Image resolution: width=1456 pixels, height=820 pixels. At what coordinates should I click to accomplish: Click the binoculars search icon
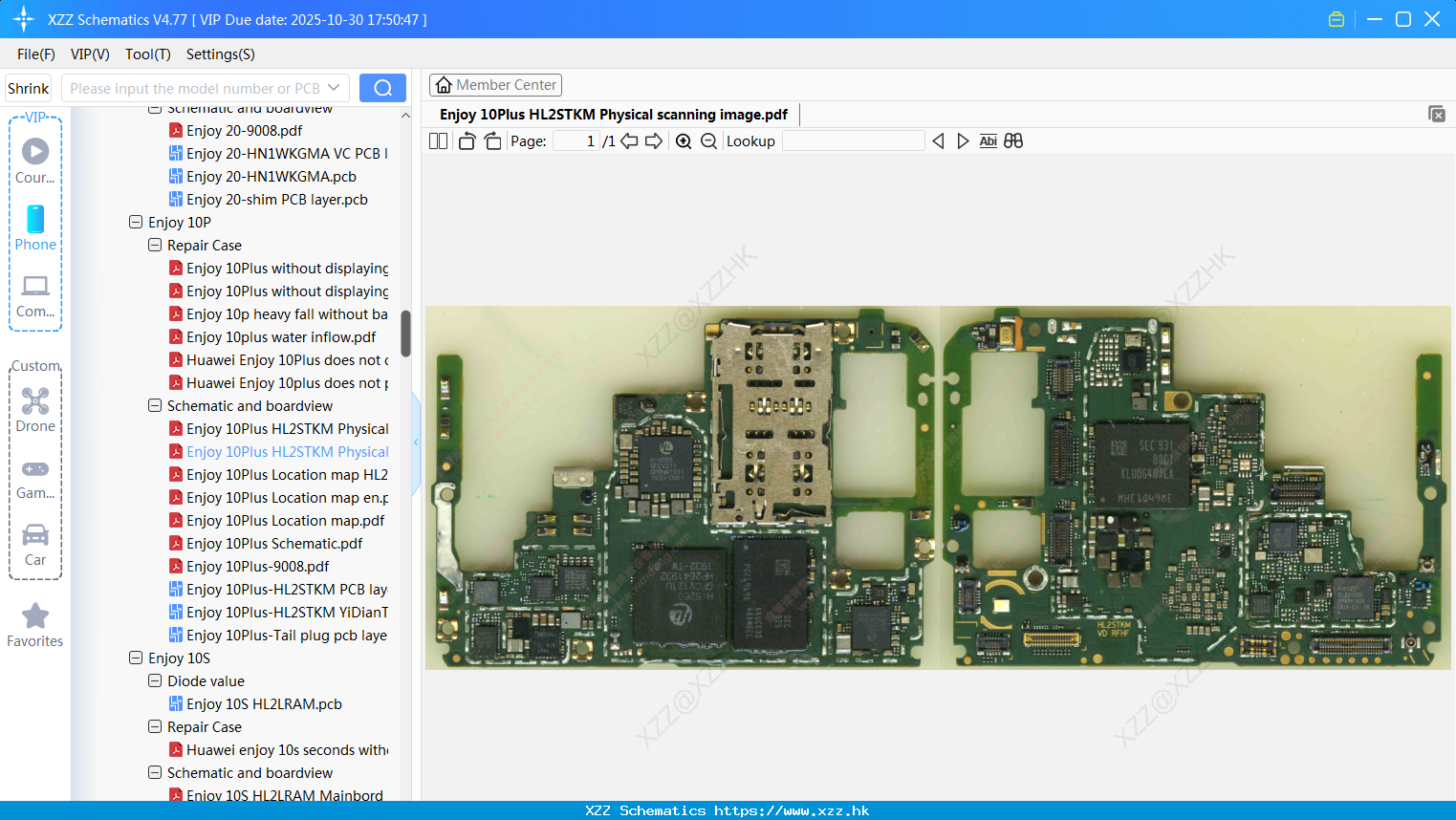click(1013, 141)
